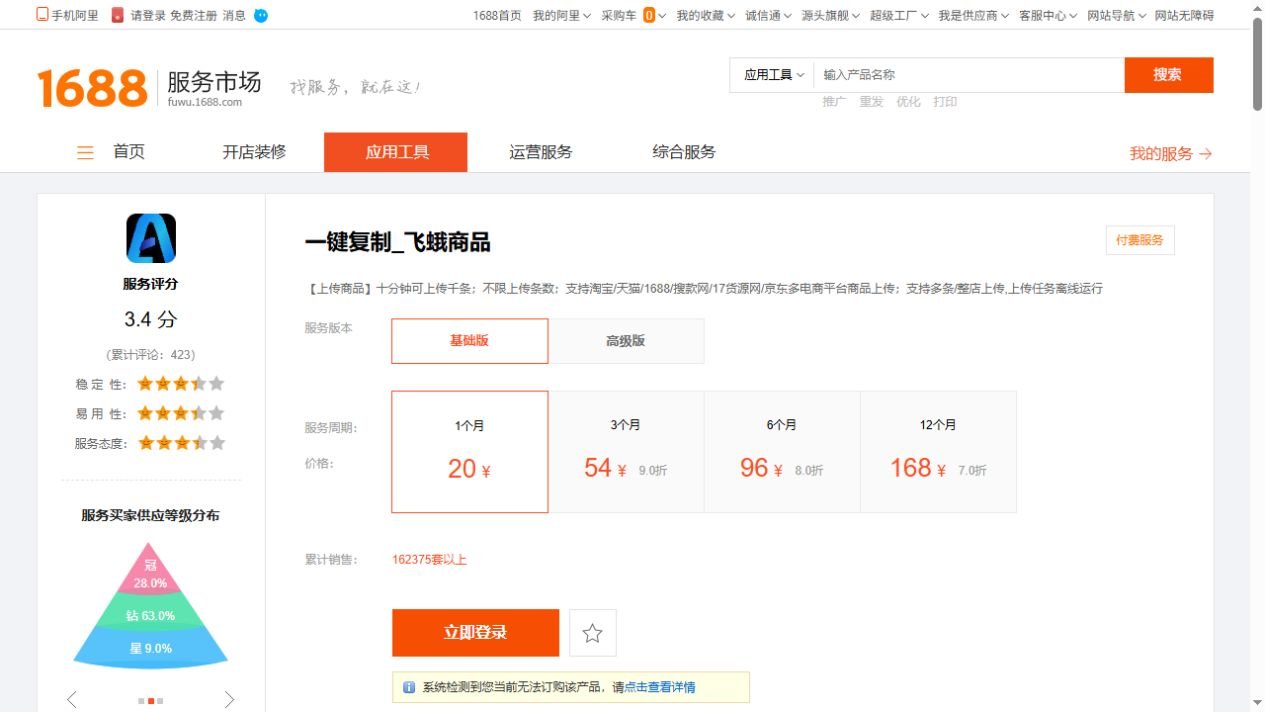The image size is (1265, 712).
Task: Click the 采购车 link
Action: pos(619,15)
